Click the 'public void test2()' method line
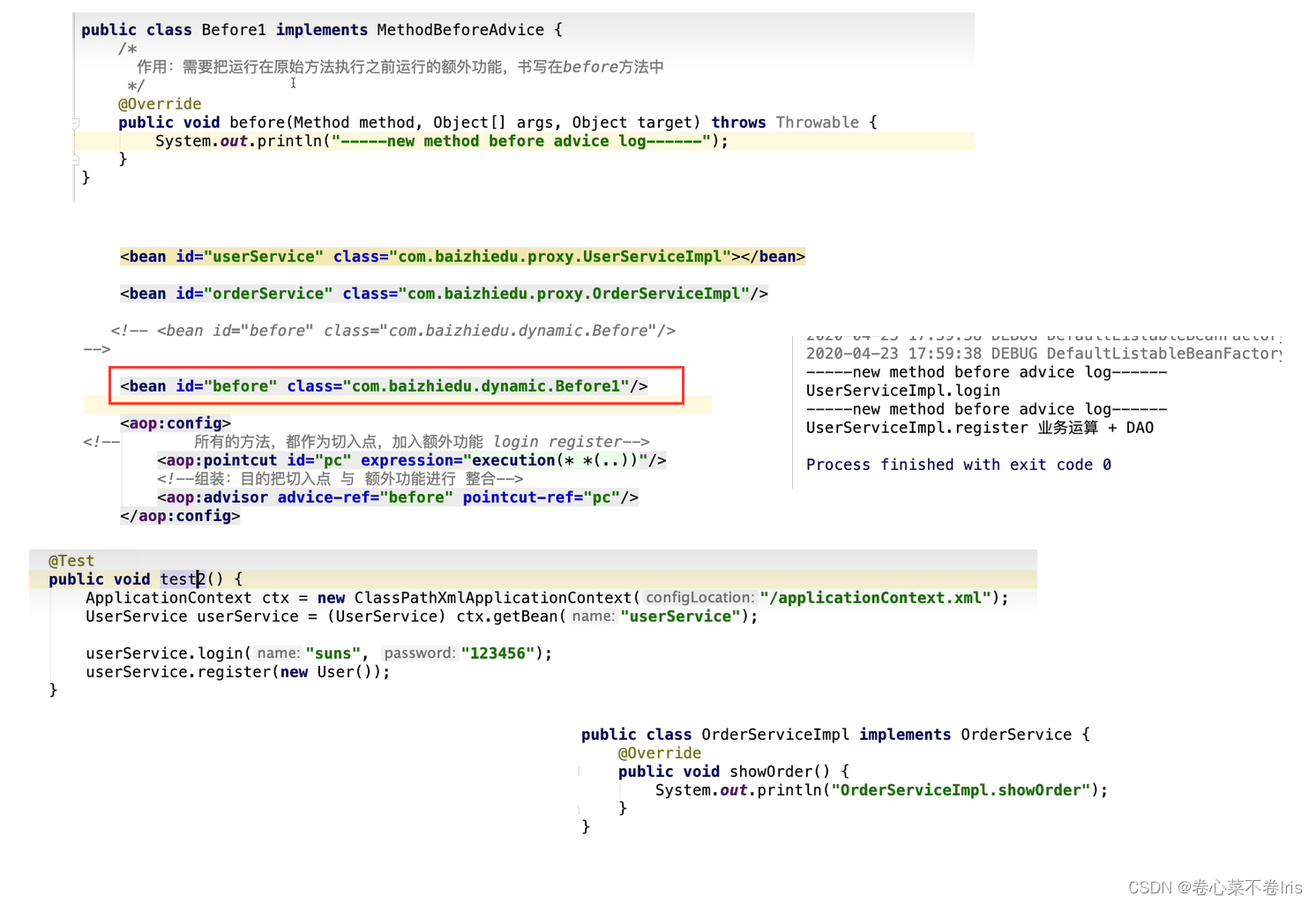The height and width of the screenshot is (904, 1316). (146, 579)
